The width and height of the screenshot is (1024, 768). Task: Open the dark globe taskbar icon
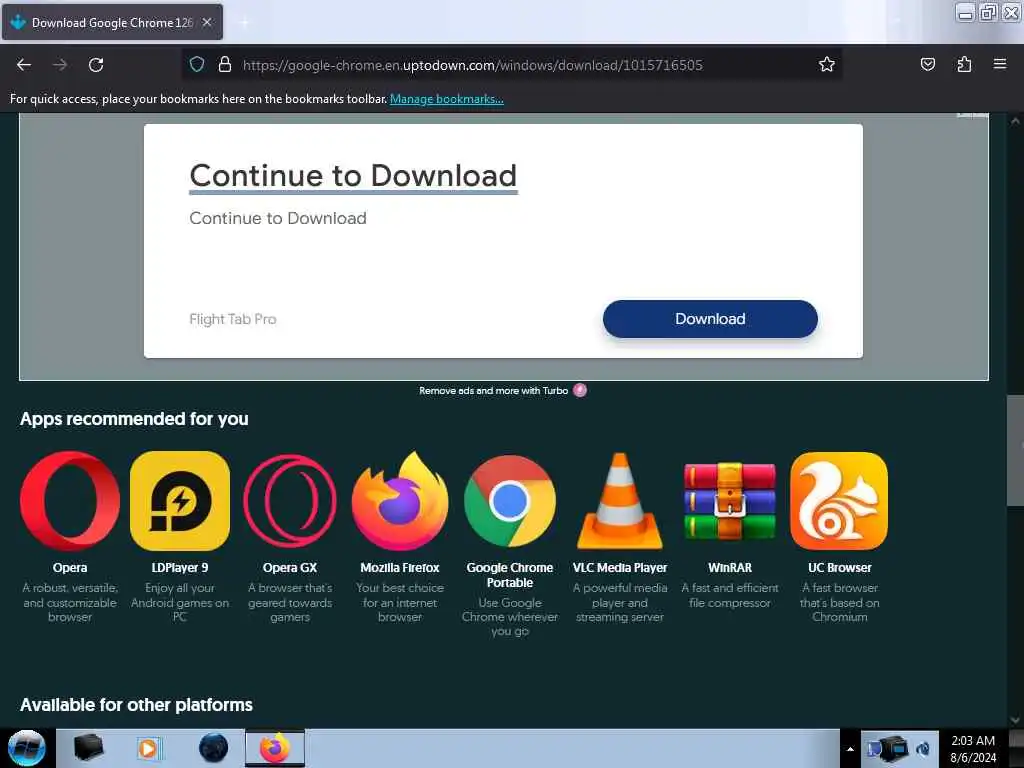[x=213, y=748]
